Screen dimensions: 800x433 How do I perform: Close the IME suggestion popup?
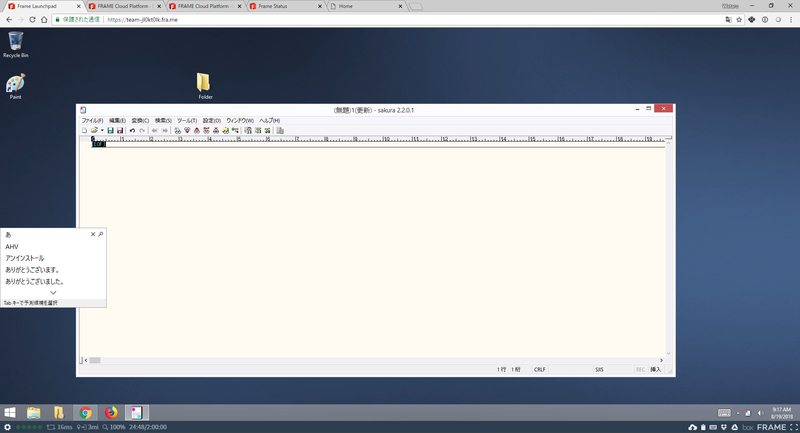tap(93, 234)
